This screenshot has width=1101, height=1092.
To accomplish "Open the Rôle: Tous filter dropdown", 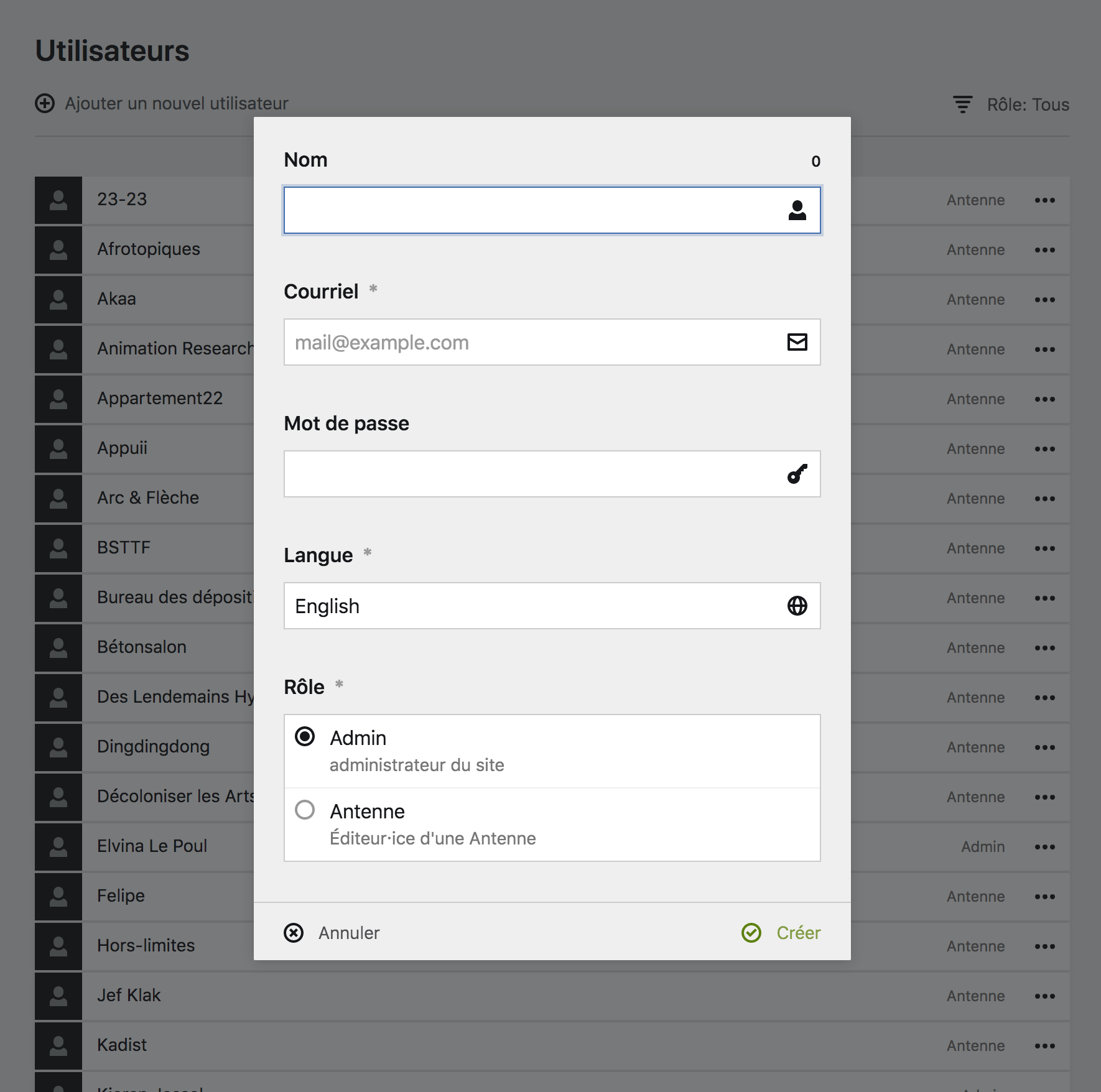I will pyautogui.click(x=1028, y=104).
